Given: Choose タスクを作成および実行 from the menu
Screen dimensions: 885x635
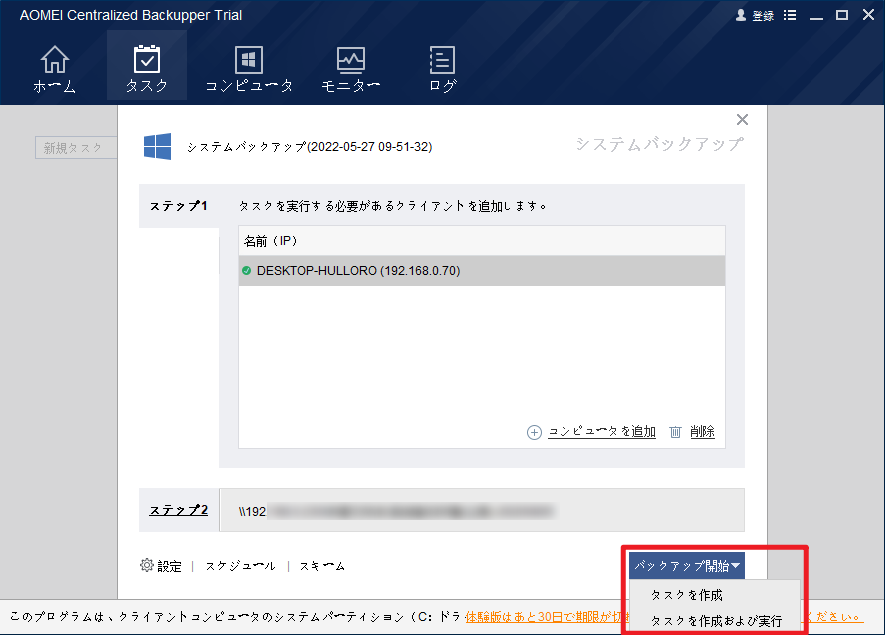Looking at the screenshot, I should [715, 621].
